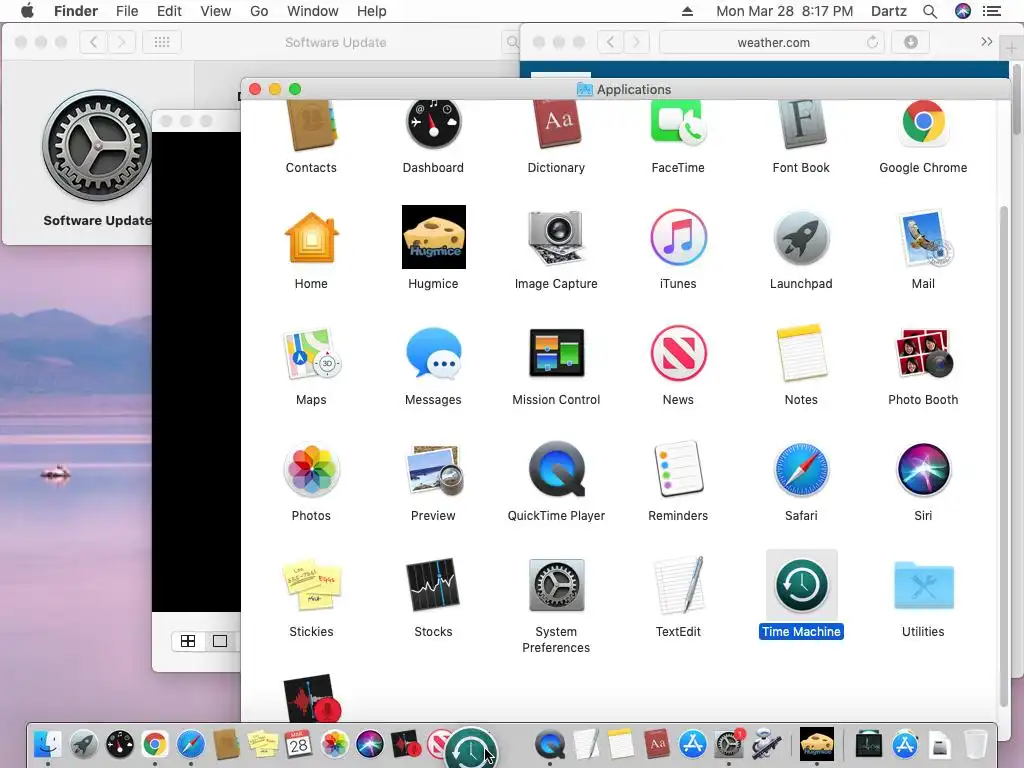This screenshot has height=768, width=1024.
Task: Open the Edit menu
Action: (x=169, y=11)
